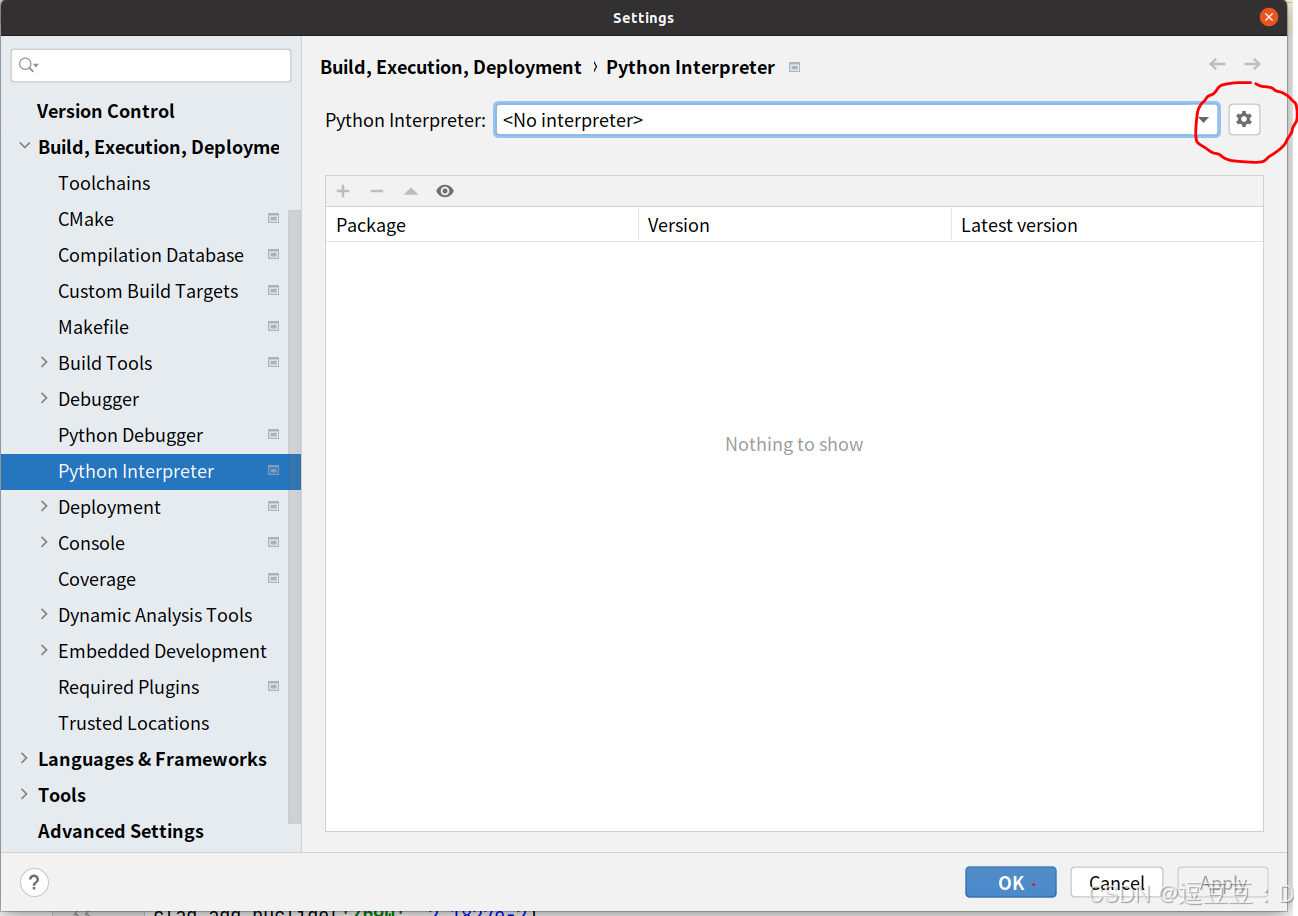Open the Python Interpreter dropdown arrow
The width and height of the screenshot is (1298, 916).
tap(1204, 120)
